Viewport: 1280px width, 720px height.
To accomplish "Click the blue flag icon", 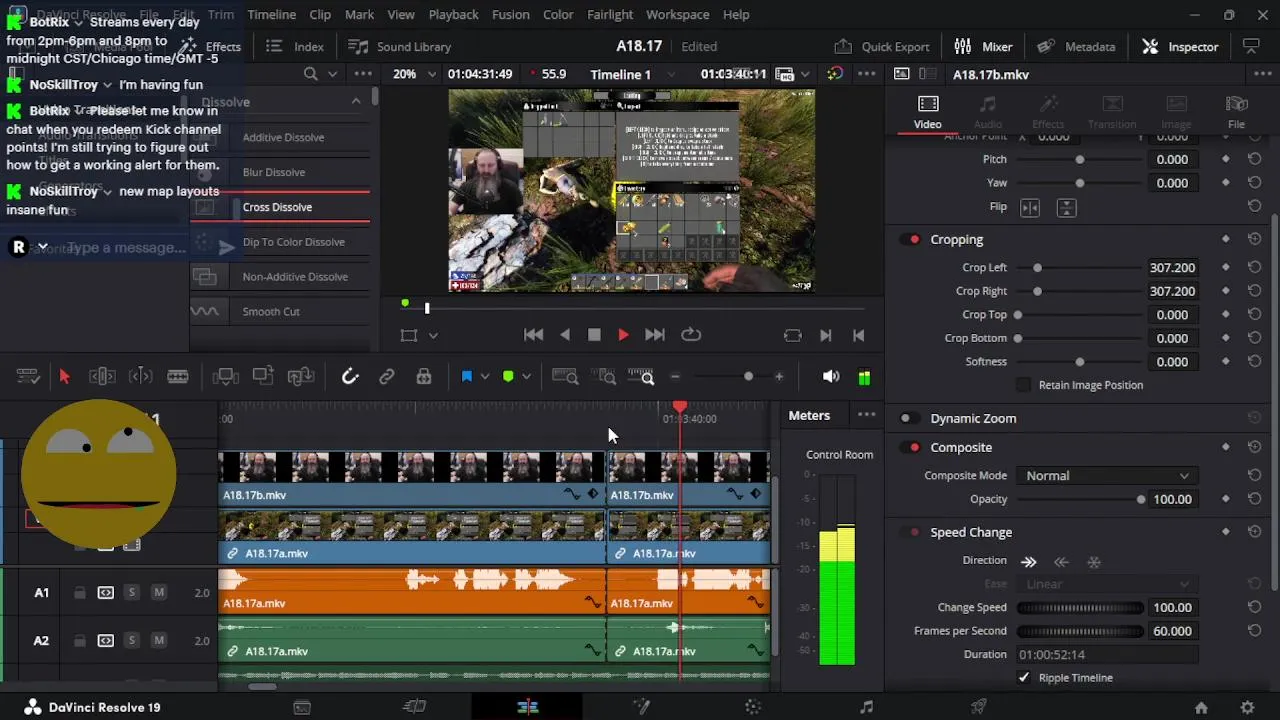I will [x=466, y=376].
